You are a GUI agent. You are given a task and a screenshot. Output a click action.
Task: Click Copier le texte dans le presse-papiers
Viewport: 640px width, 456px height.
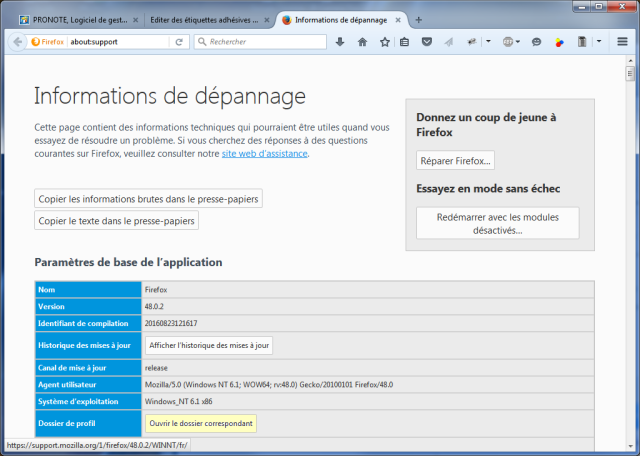pyautogui.click(x=117, y=221)
